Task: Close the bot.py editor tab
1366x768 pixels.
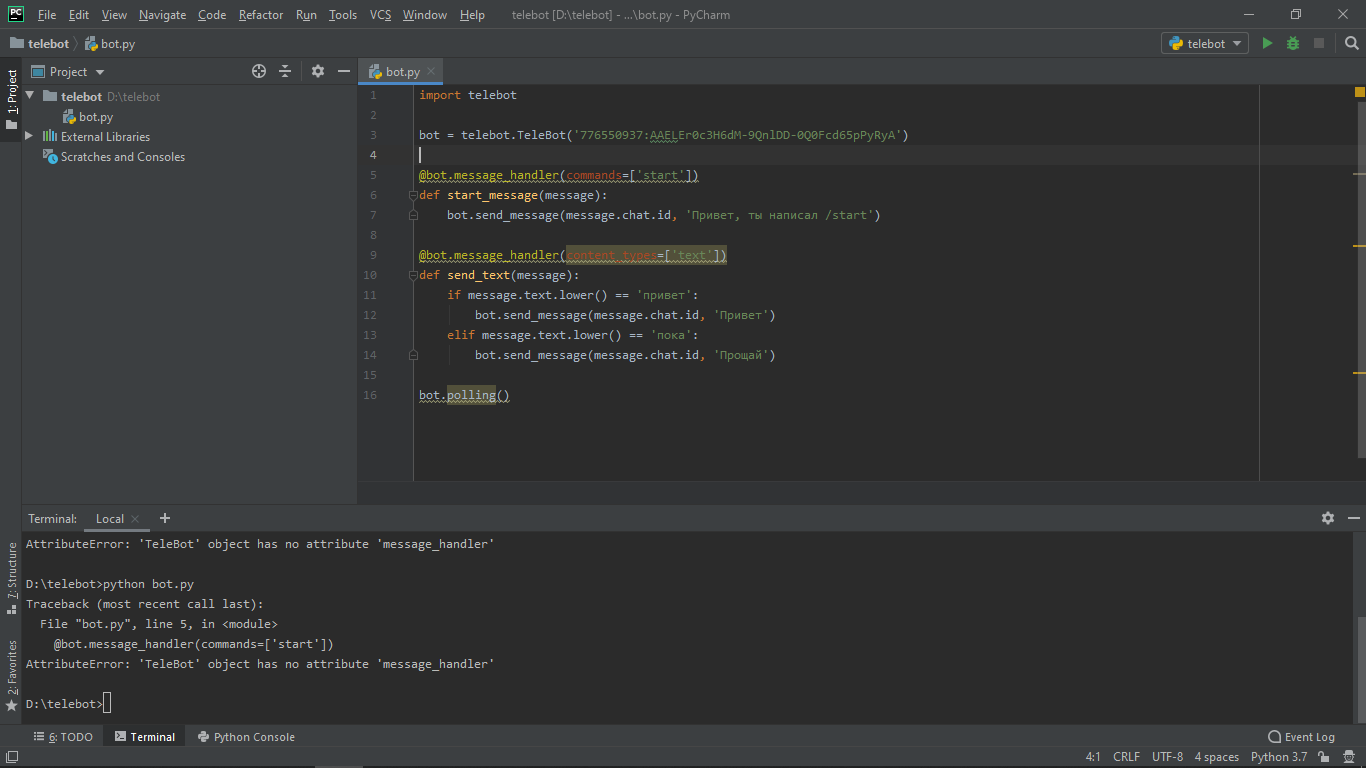Action: coord(431,72)
